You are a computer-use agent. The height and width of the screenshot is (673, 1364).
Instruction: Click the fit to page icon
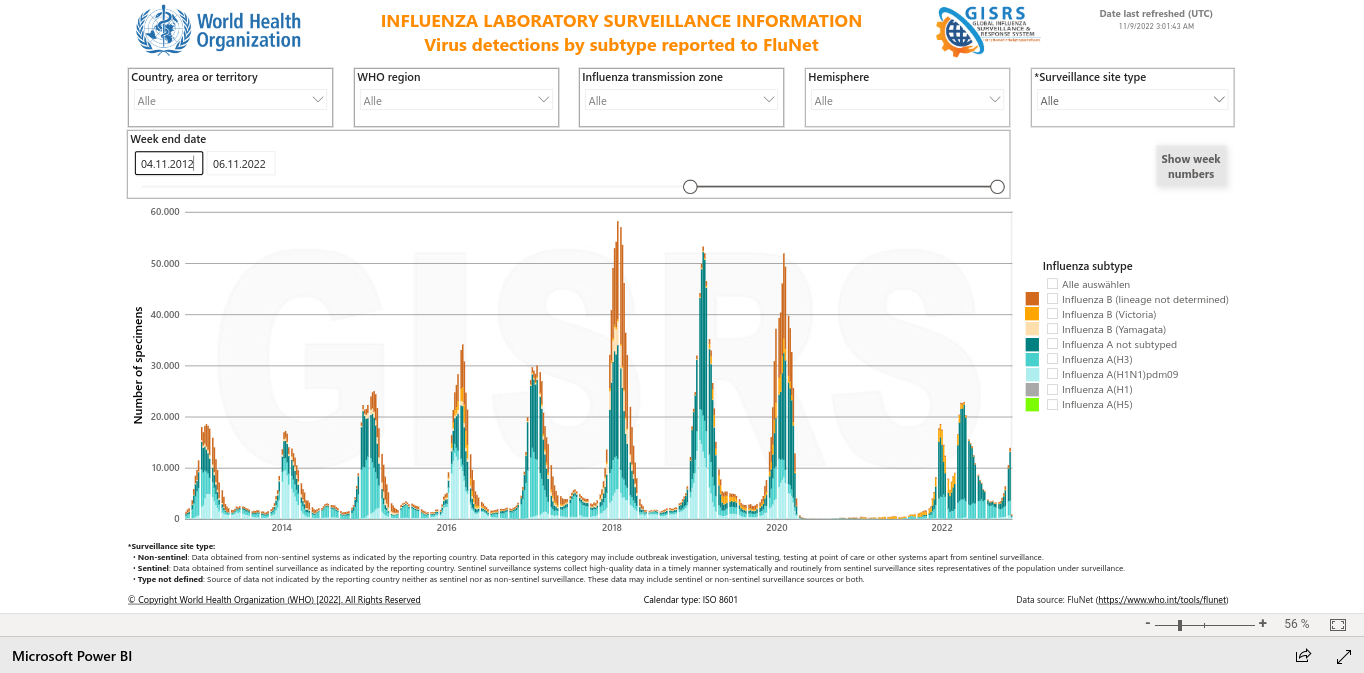1338,624
